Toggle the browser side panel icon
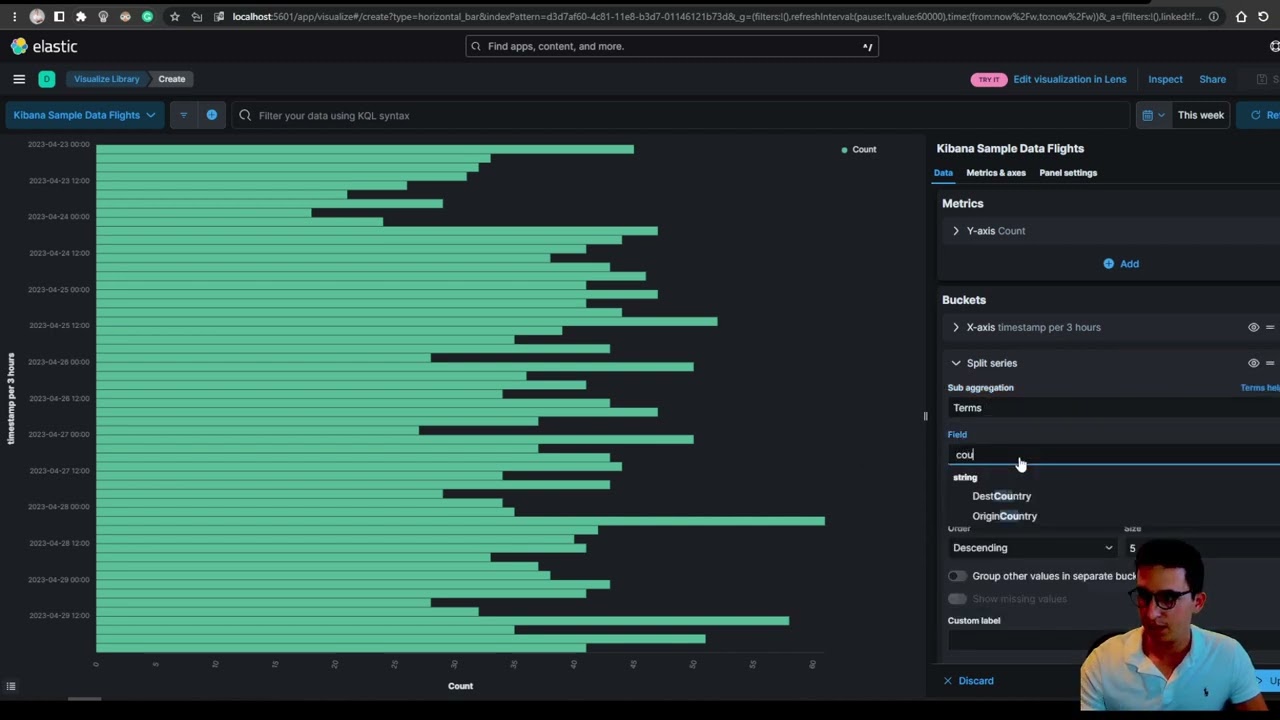 tap(59, 16)
